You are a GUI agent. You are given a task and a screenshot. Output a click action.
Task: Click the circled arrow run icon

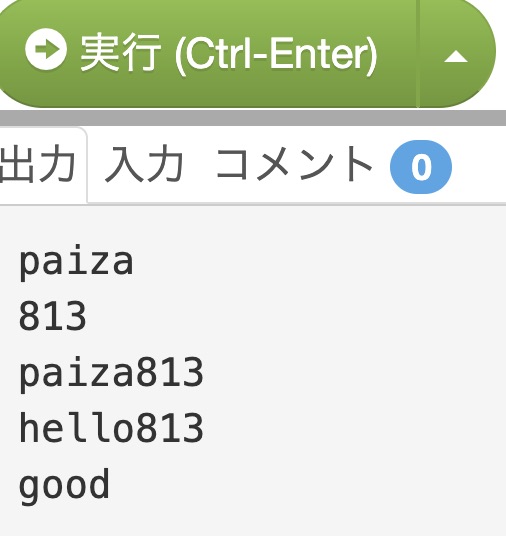click(x=46, y=50)
